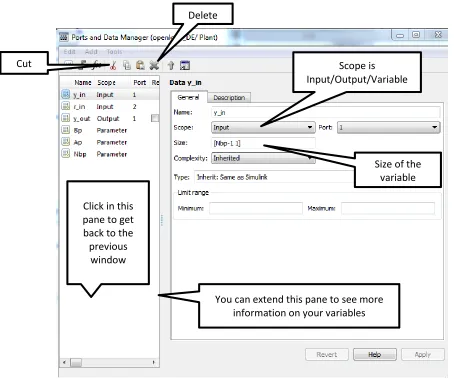This screenshot has width=454, height=379.
Task: Click the data icon beside Bp
Action: click(x=66, y=130)
